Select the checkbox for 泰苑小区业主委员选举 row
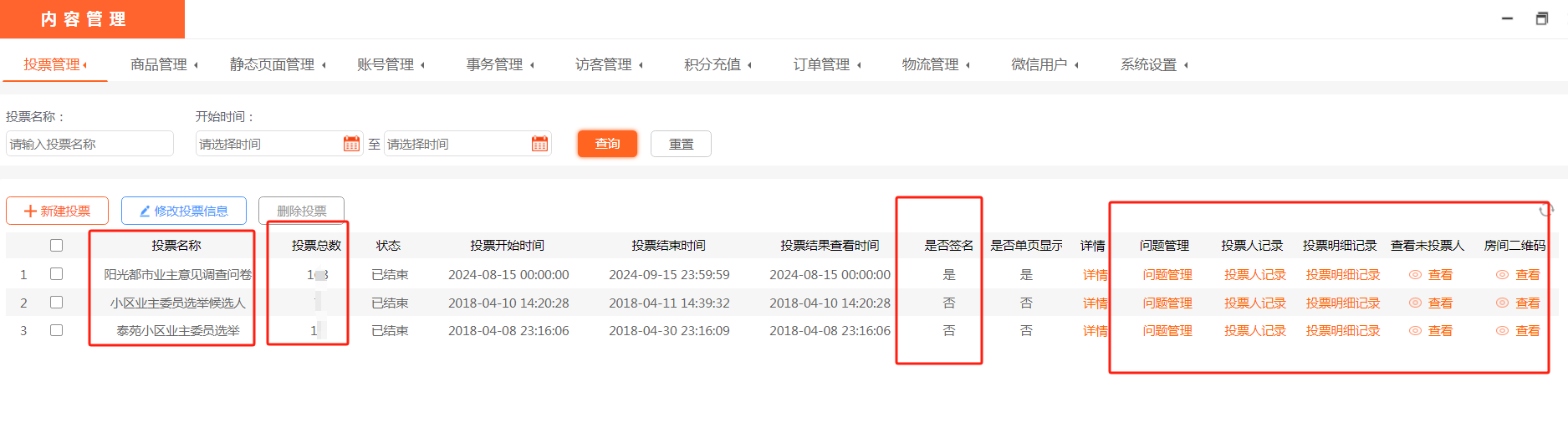Viewport: 1568px width, 438px height. [x=56, y=330]
